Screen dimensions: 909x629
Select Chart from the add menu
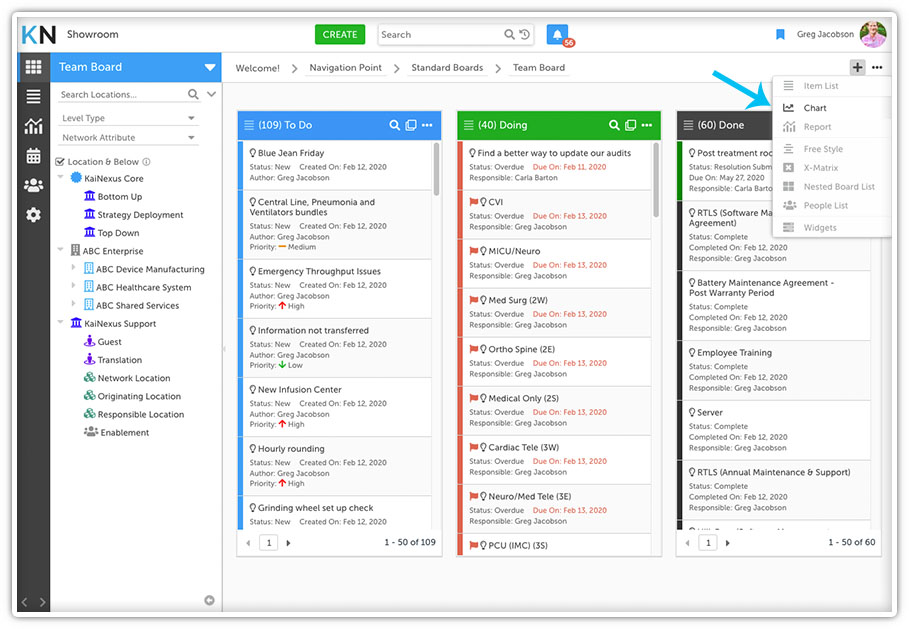832,108
